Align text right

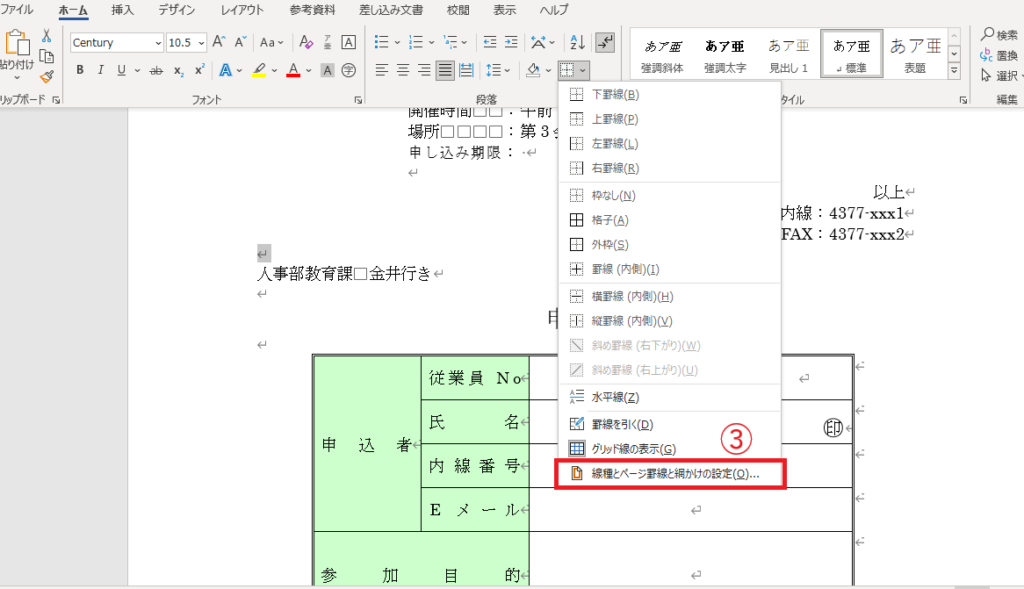(424, 71)
